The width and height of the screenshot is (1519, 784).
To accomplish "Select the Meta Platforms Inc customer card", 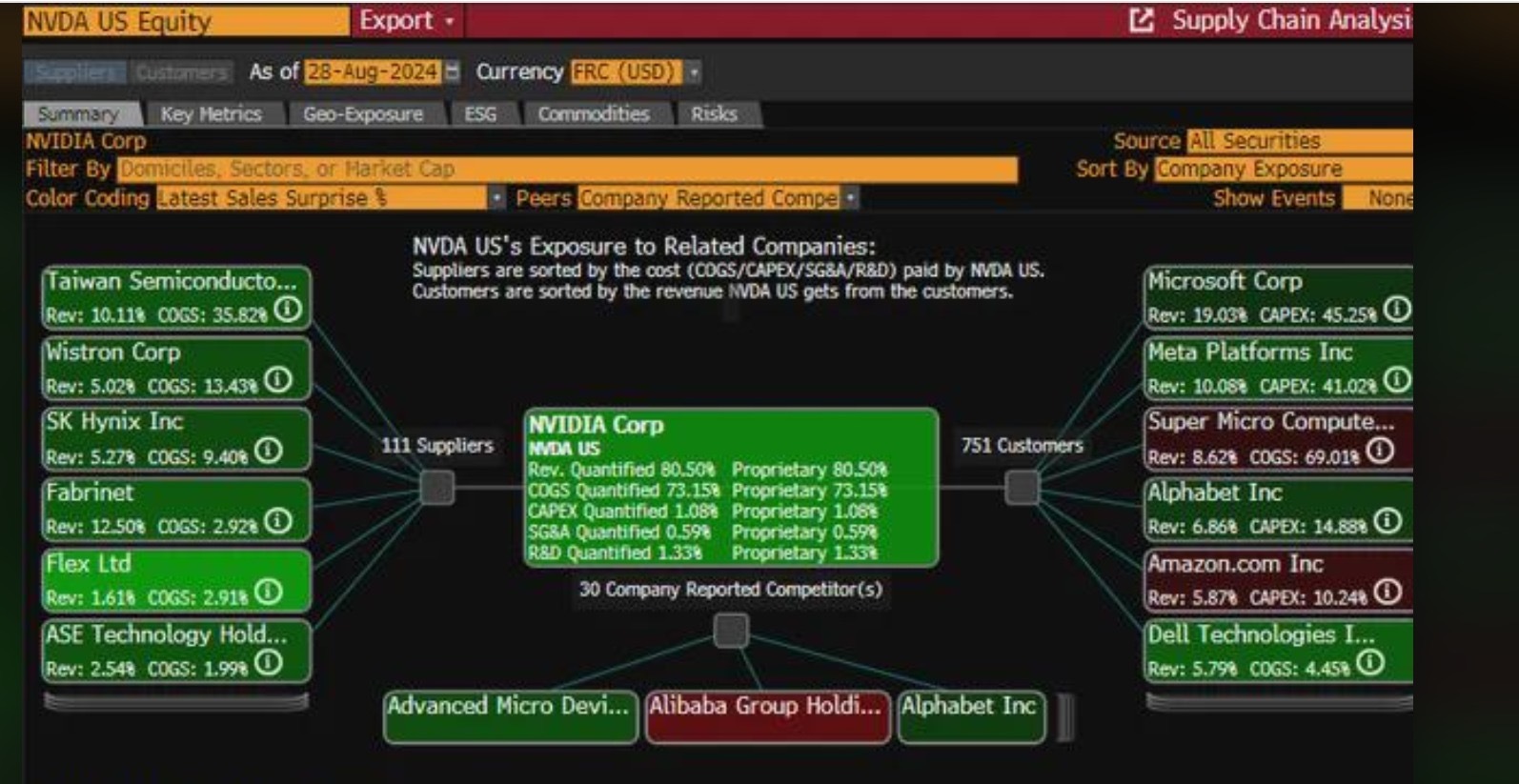I will [x=1279, y=368].
